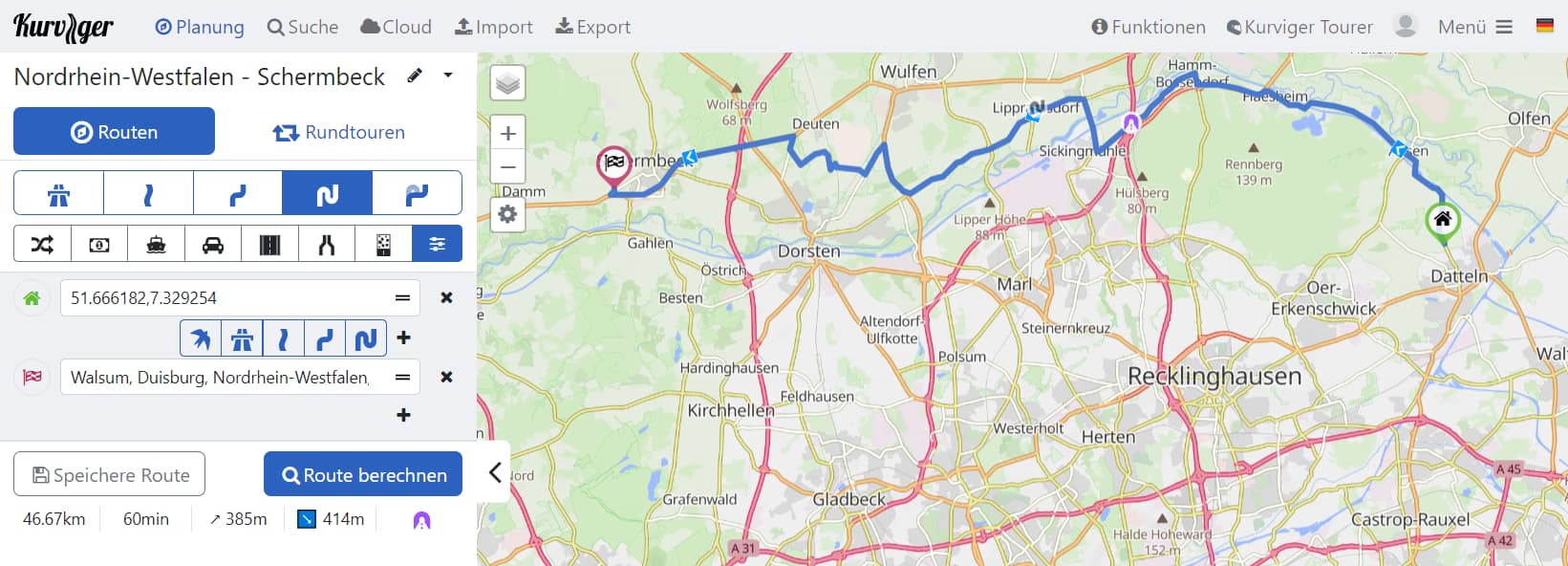Collapse the sidebar with the chevron arrow
This screenshot has width=1568, height=566.
coord(495,472)
